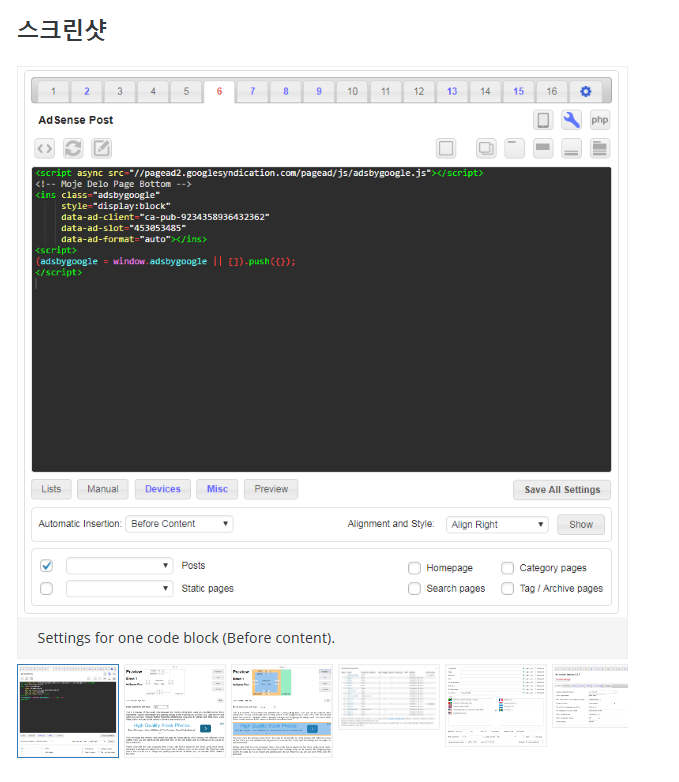Open the dropdown next to Static pages
The width and height of the screenshot is (679, 782).
[x=120, y=588]
